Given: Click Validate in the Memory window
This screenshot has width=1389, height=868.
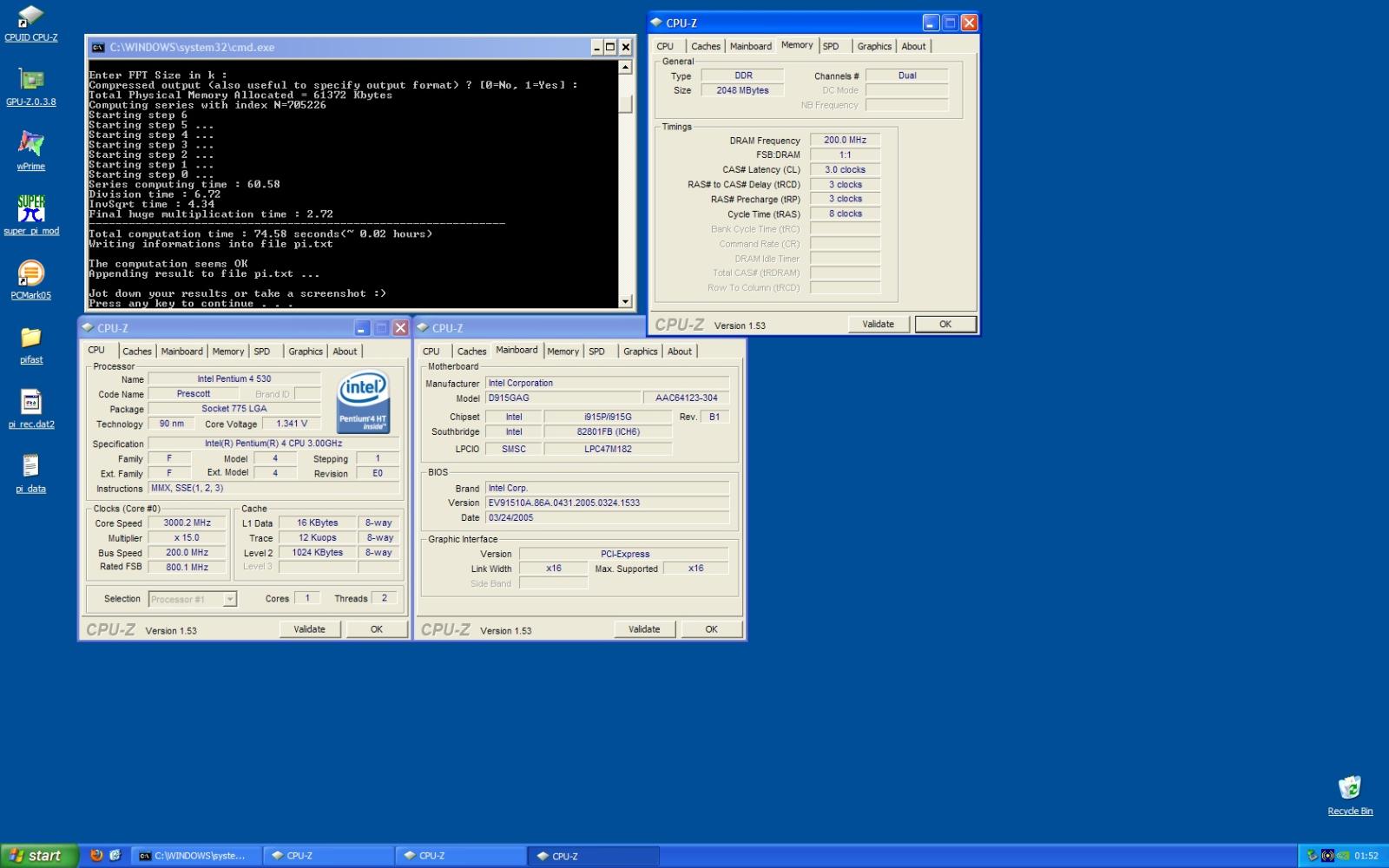Looking at the screenshot, I should (879, 325).
